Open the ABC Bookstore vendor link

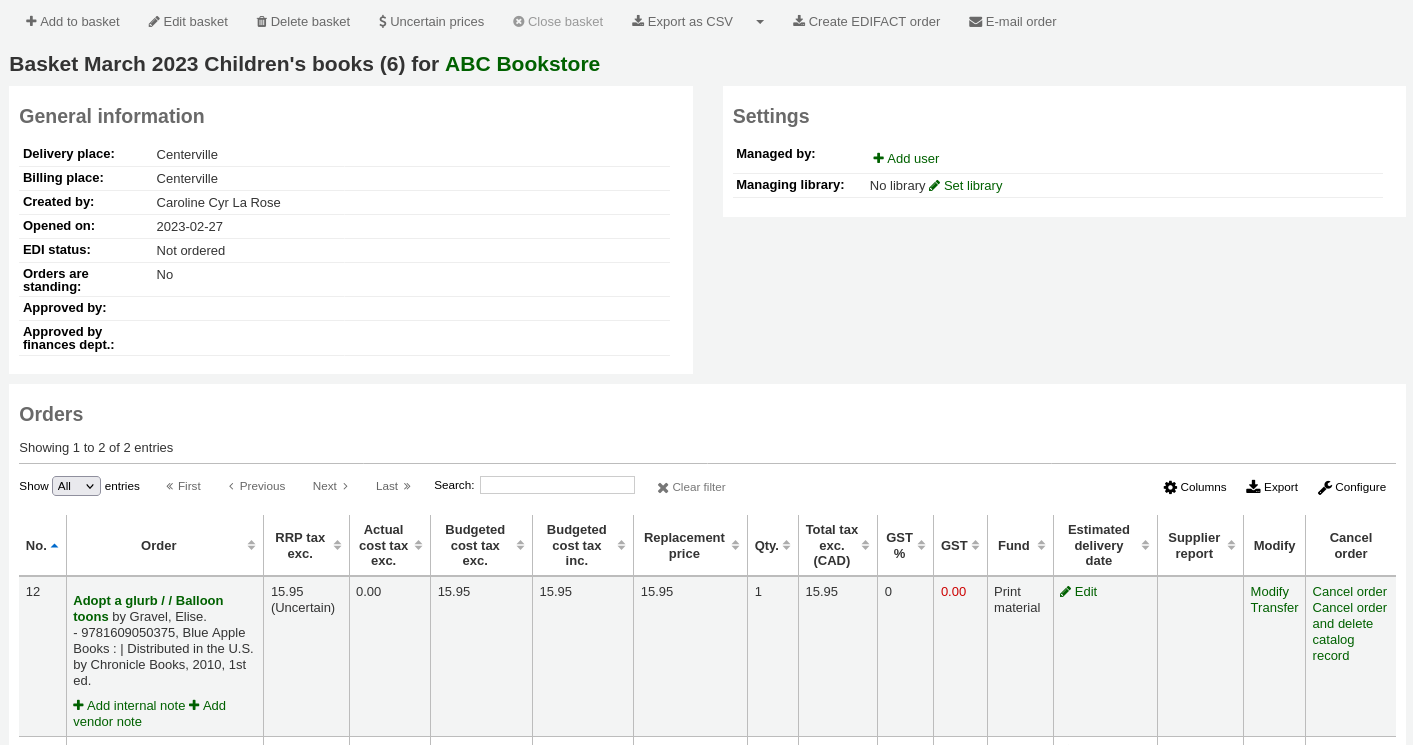(522, 64)
